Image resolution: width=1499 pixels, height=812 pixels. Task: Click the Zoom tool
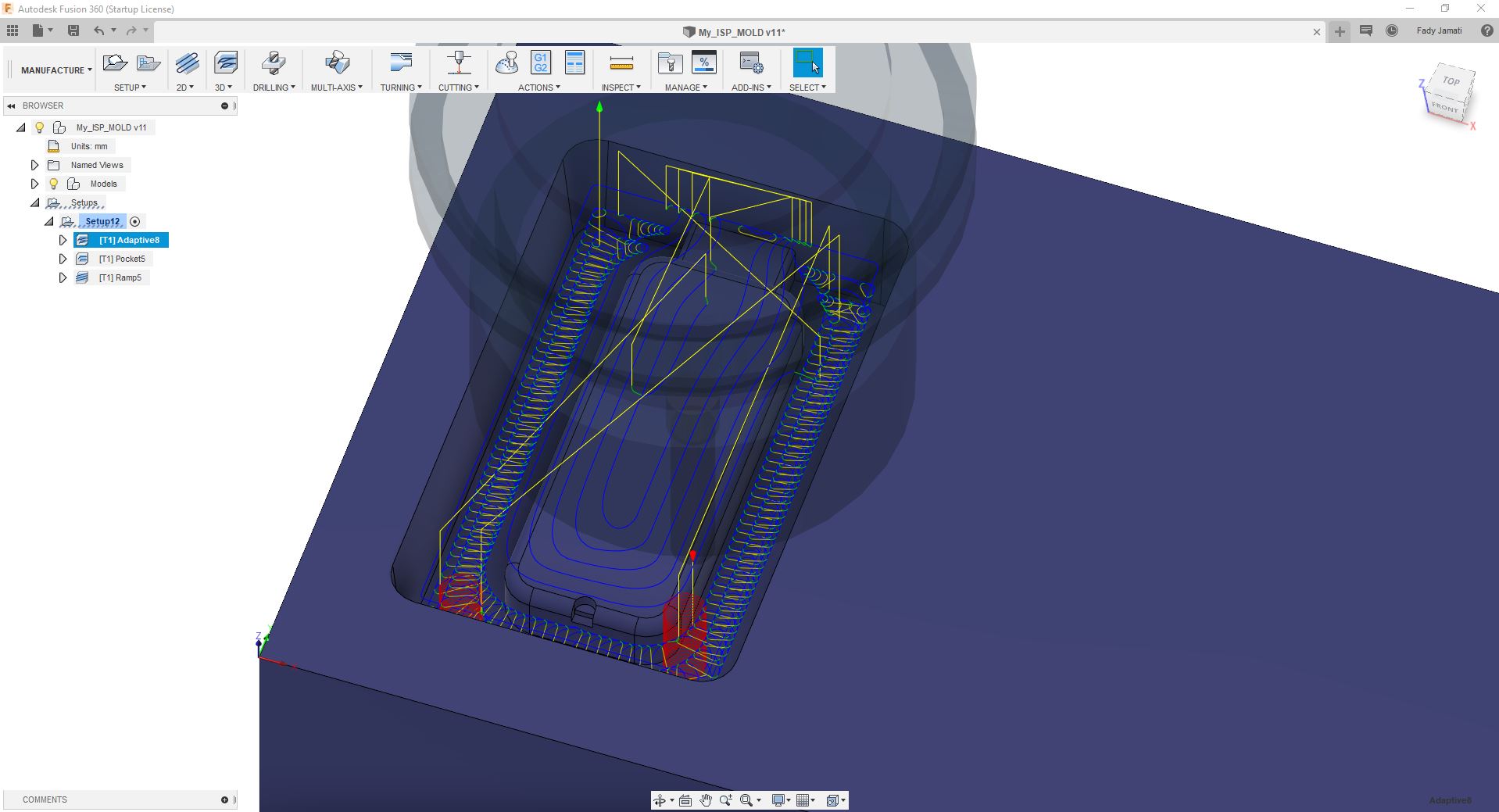click(726, 800)
